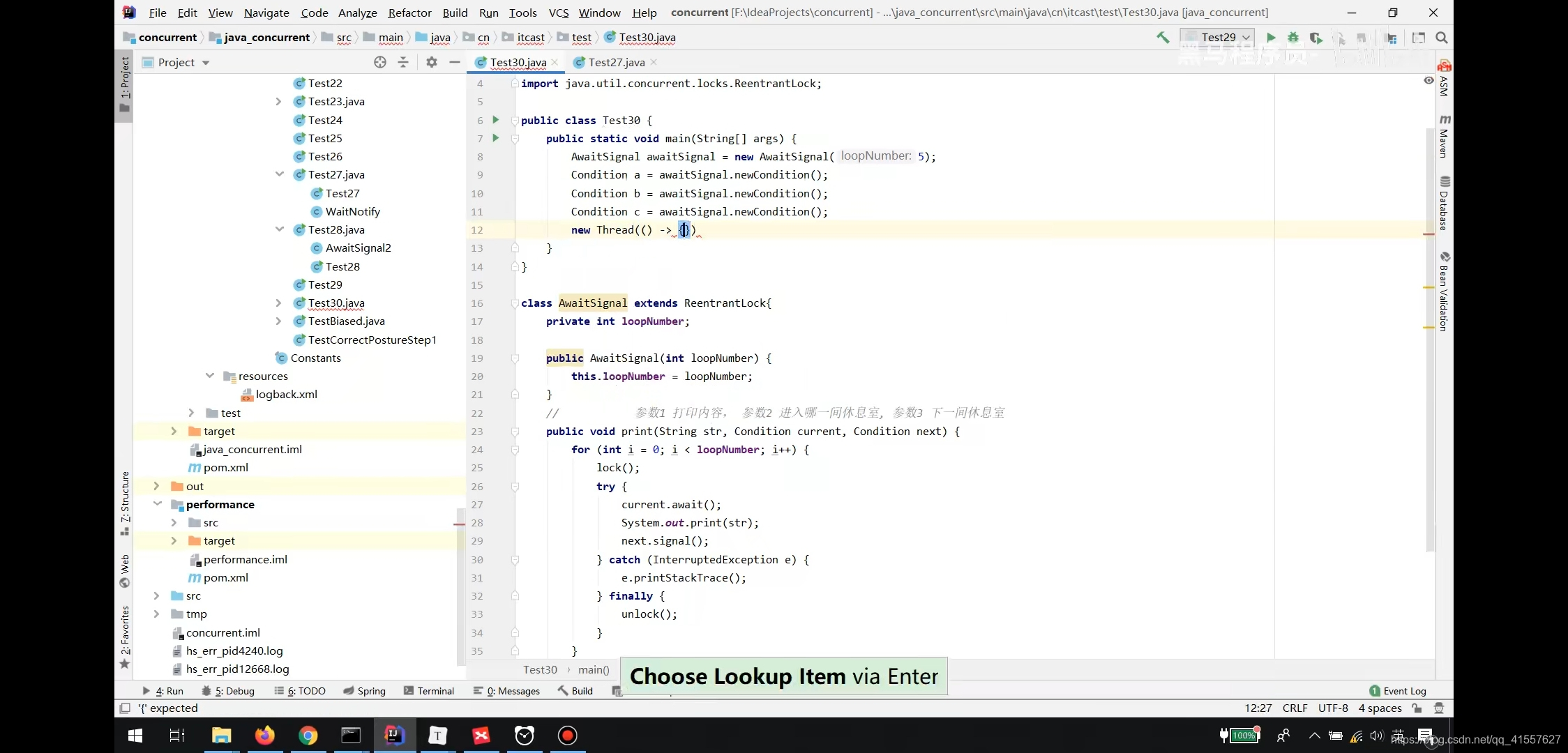Collapse all in Project panel toolbar
Screen dimensions: 1568x753
403,62
